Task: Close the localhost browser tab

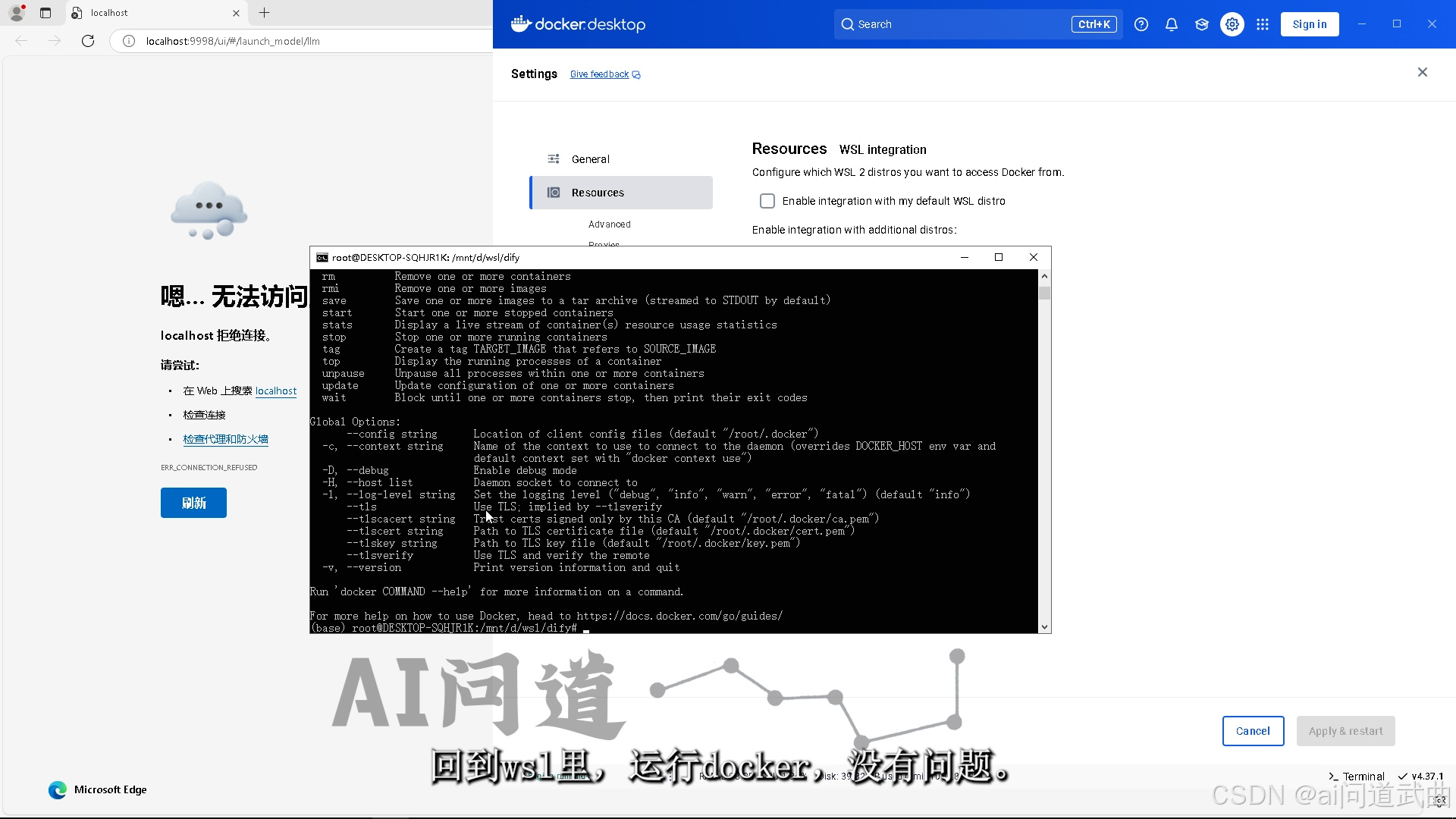Action: click(x=236, y=13)
